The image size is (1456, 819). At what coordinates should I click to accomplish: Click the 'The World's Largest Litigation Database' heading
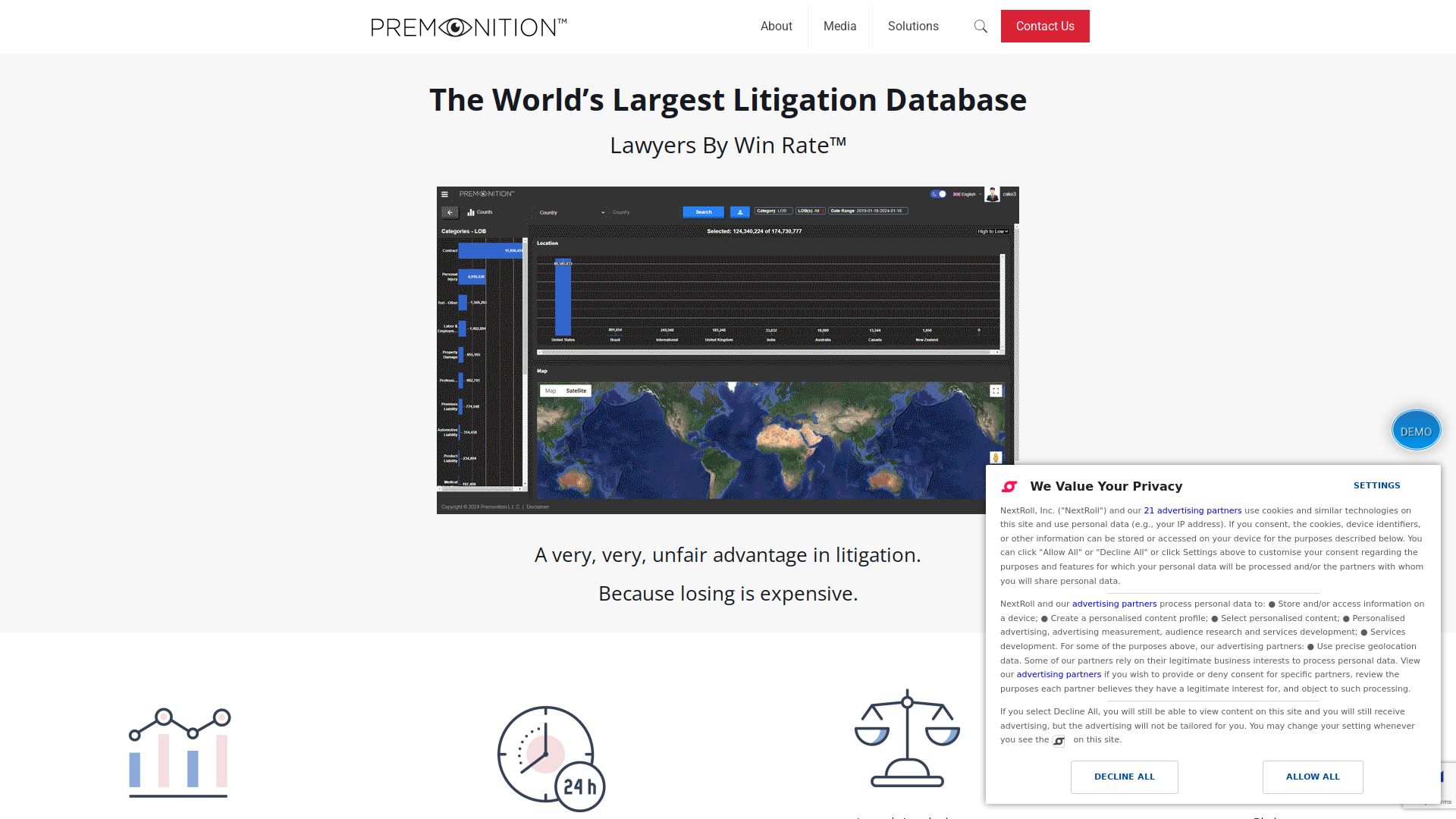(x=727, y=100)
